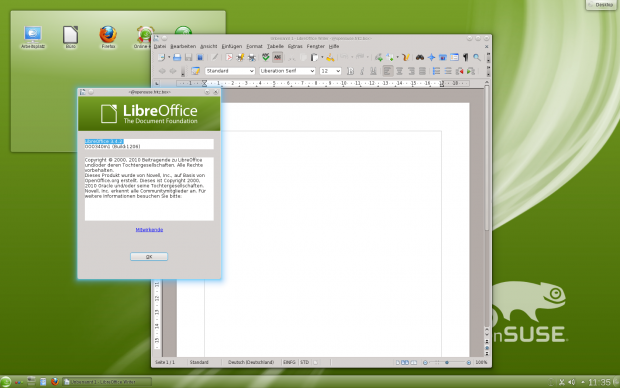This screenshot has width=620, height=388.
Task: Click the Zoom magnifier icon in toolbar
Action: (x=477, y=58)
